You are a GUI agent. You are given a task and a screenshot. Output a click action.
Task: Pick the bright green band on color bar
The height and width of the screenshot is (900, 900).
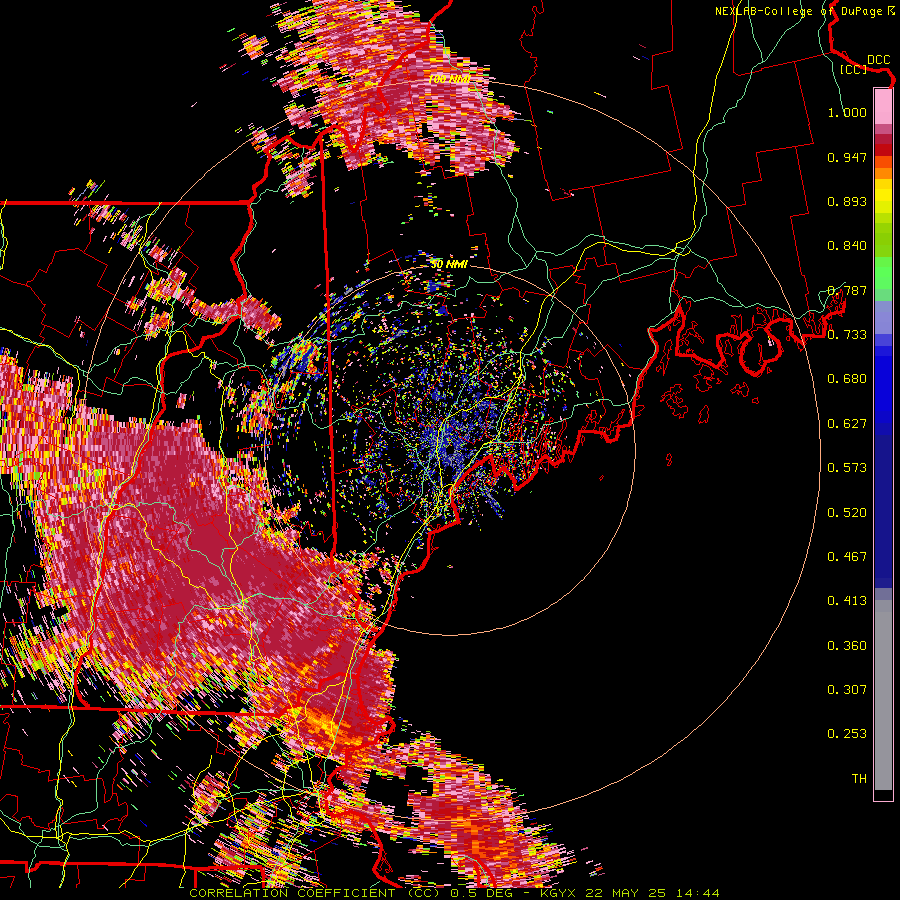point(883,273)
